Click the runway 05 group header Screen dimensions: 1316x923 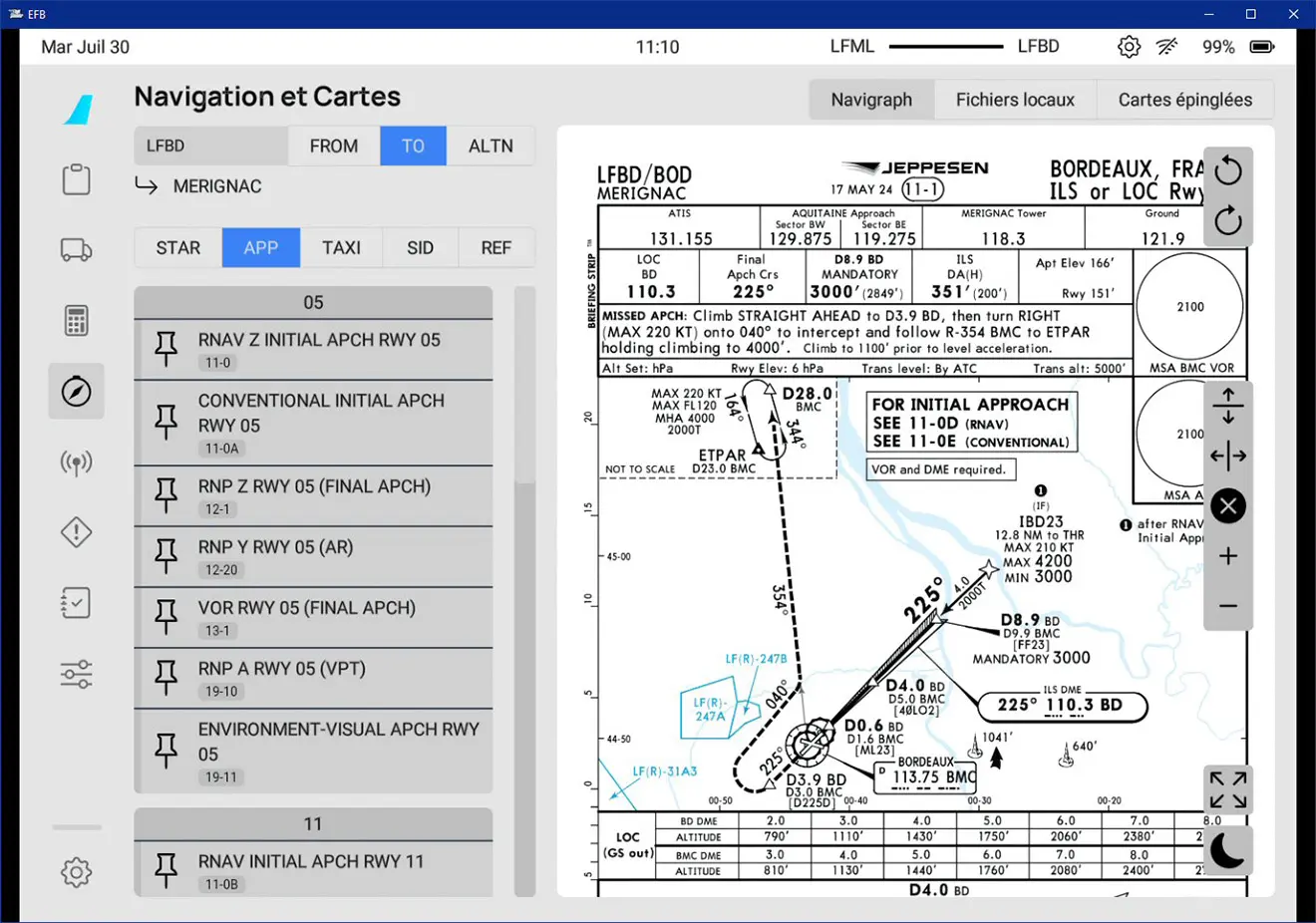click(x=313, y=303)
